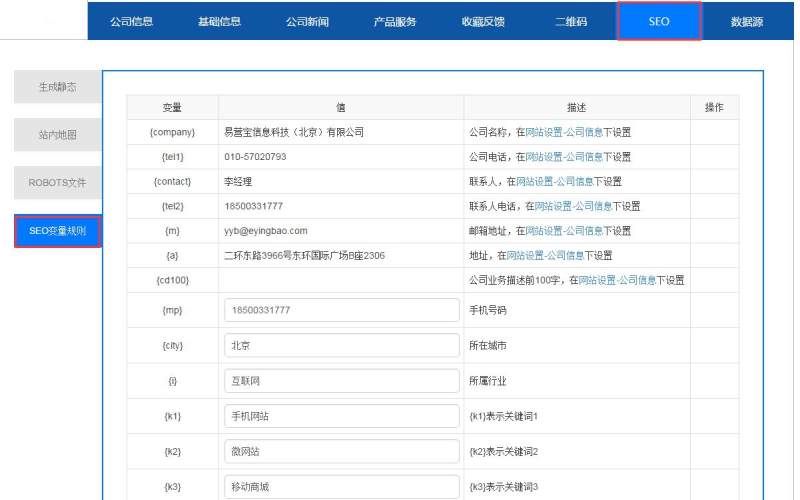
Task: Open the 公司信息 navigation tab
Action: (x=131, y=21)
